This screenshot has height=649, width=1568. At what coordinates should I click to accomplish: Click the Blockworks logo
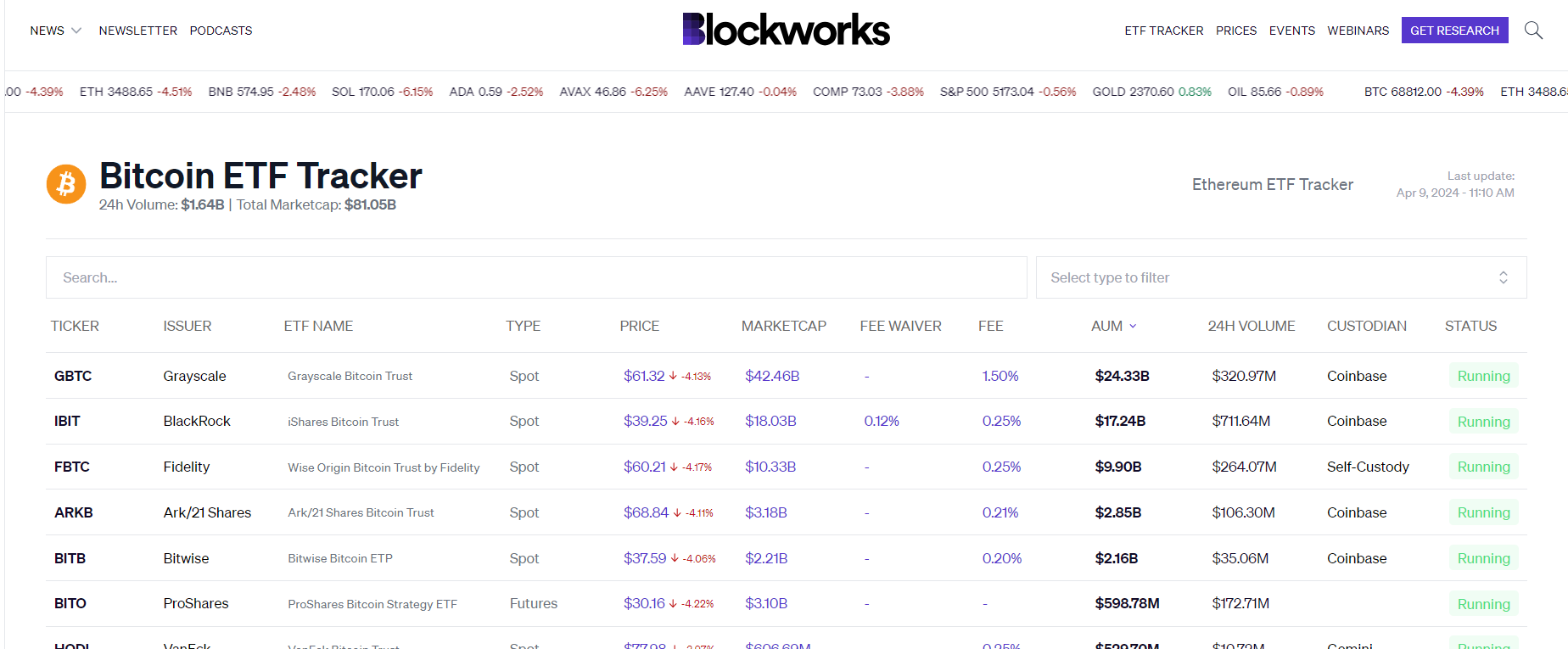786,29
